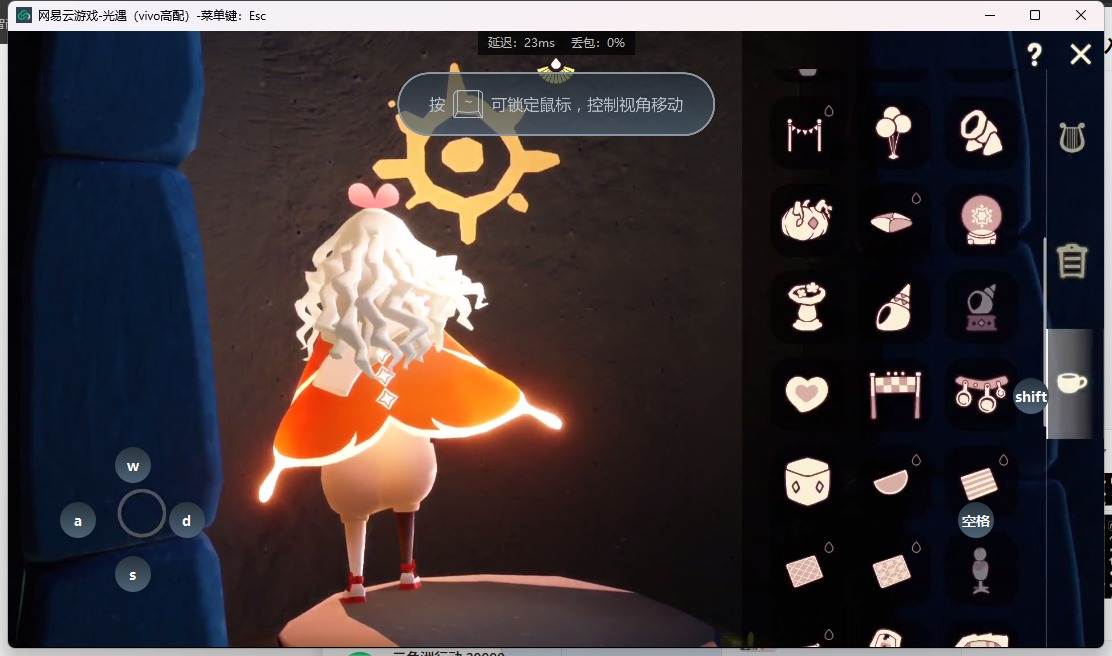This screenshot has width=1112, height=656.
Task: Click the S move-backward key
Action: click(x=133, y=574)
